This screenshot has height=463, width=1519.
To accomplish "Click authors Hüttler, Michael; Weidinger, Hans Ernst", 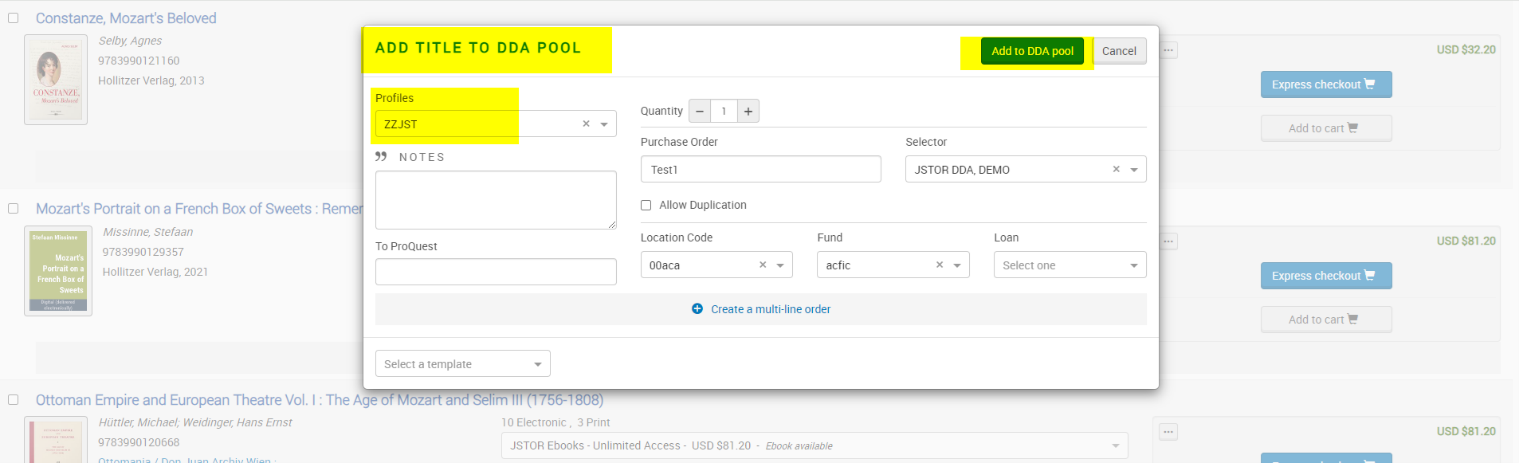I will (196, 423).
